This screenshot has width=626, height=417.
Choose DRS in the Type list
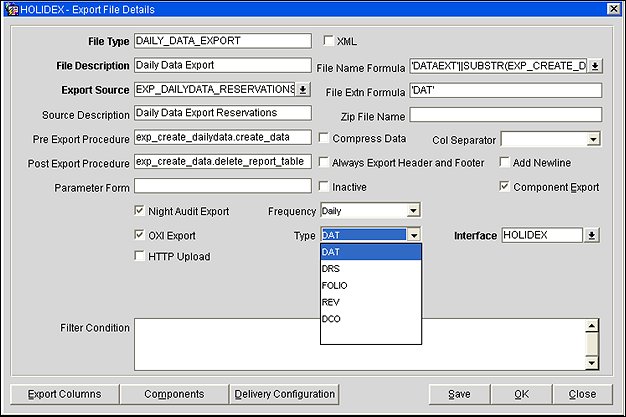click(333, 269)
